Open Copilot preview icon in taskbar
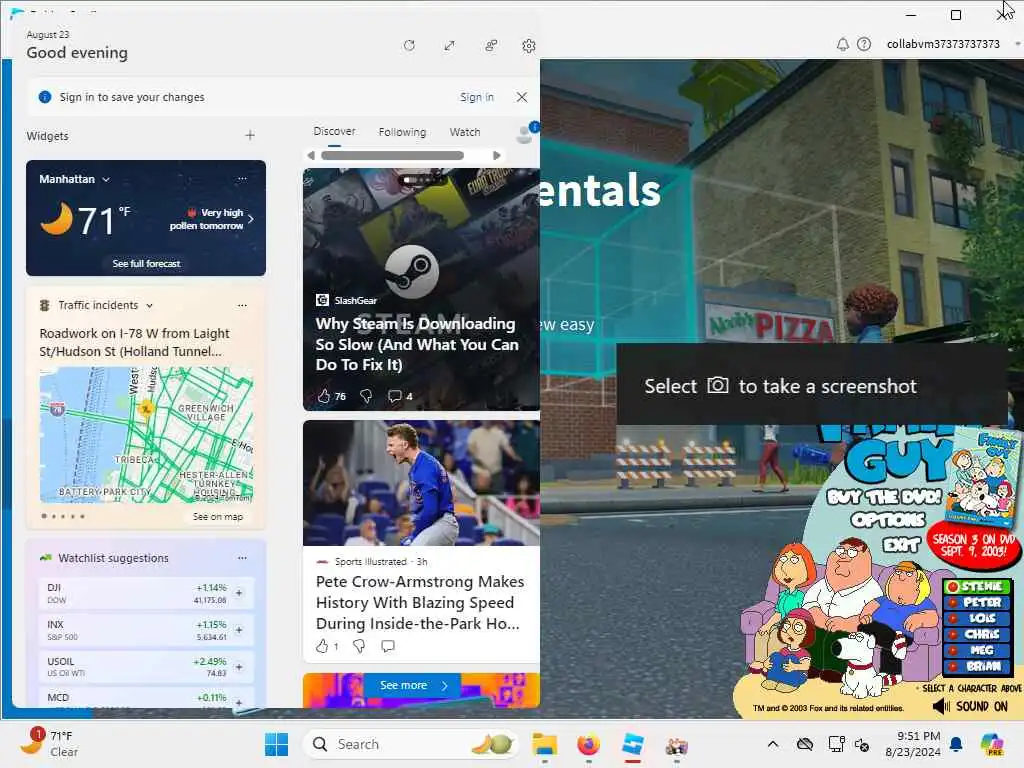 click(992, 744)
